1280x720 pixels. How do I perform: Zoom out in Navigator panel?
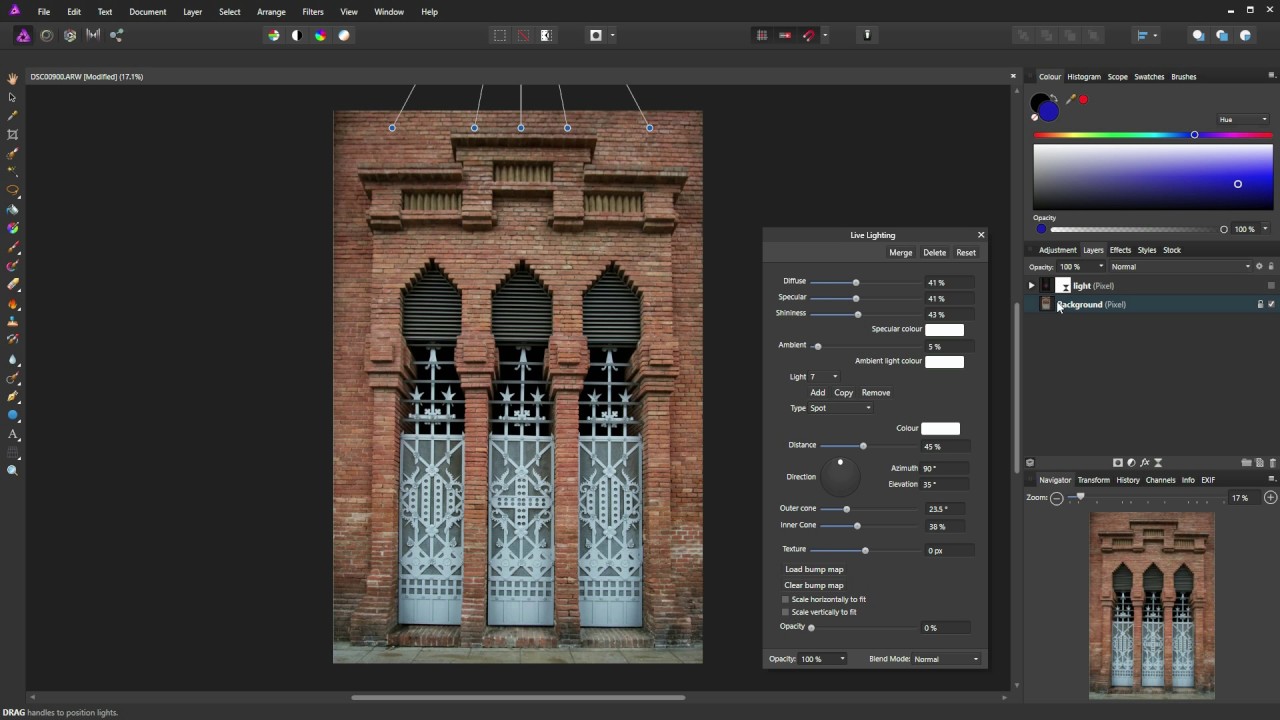(x=1056, y=498)
